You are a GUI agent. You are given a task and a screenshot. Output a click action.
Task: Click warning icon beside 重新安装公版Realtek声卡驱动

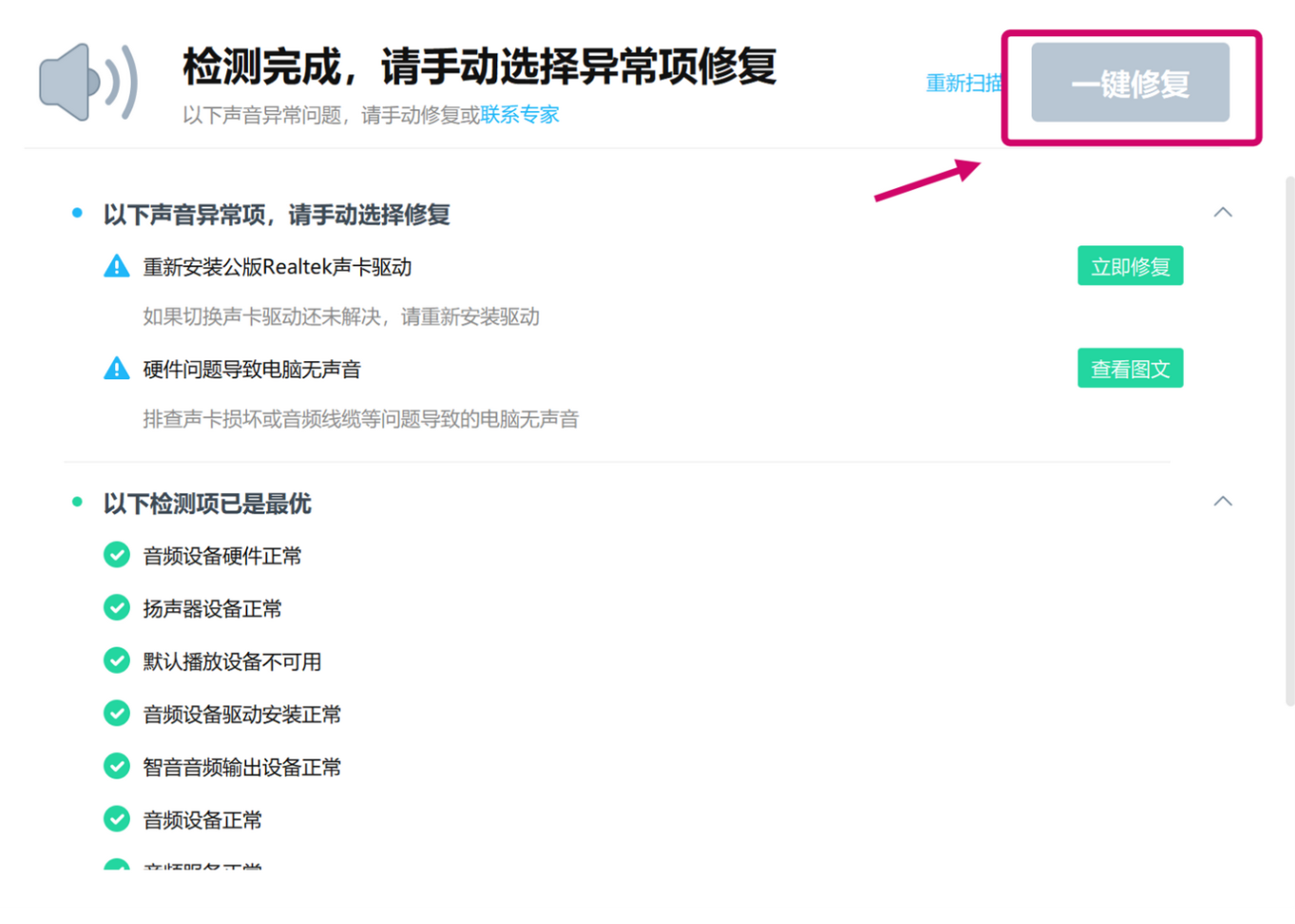[117, 266]
